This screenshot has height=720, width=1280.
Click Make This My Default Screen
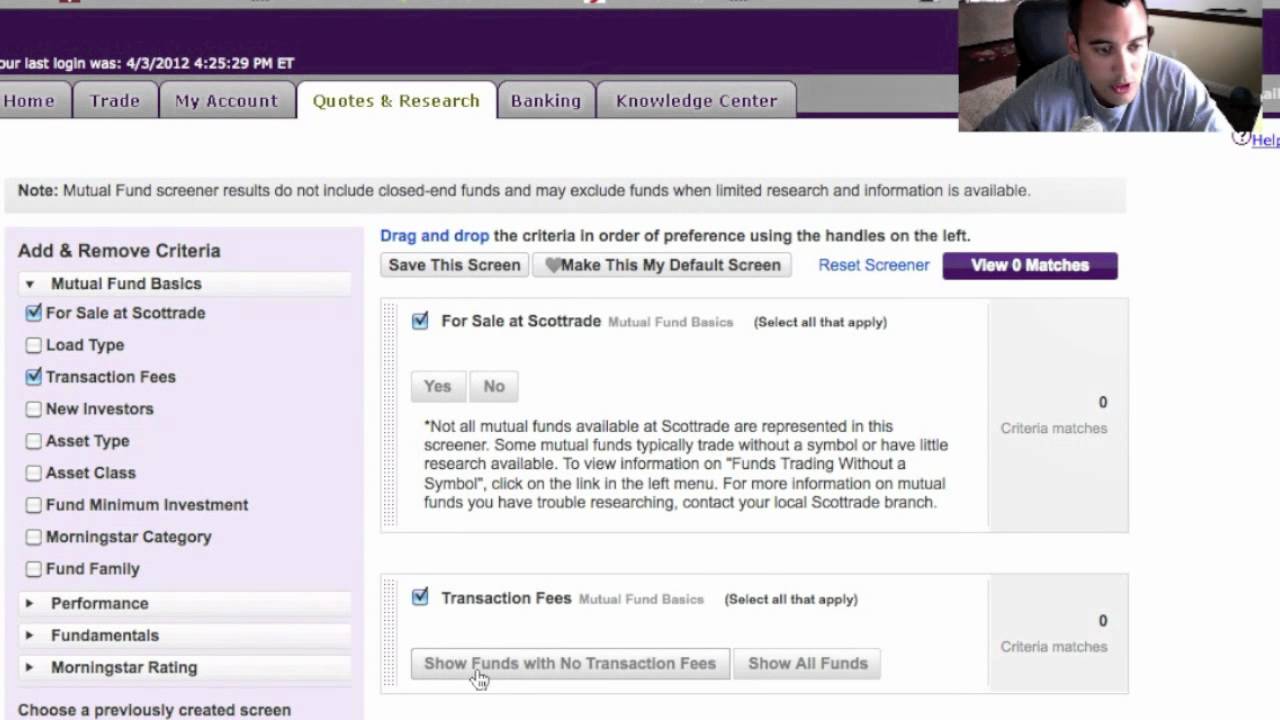tap(662, 265)
